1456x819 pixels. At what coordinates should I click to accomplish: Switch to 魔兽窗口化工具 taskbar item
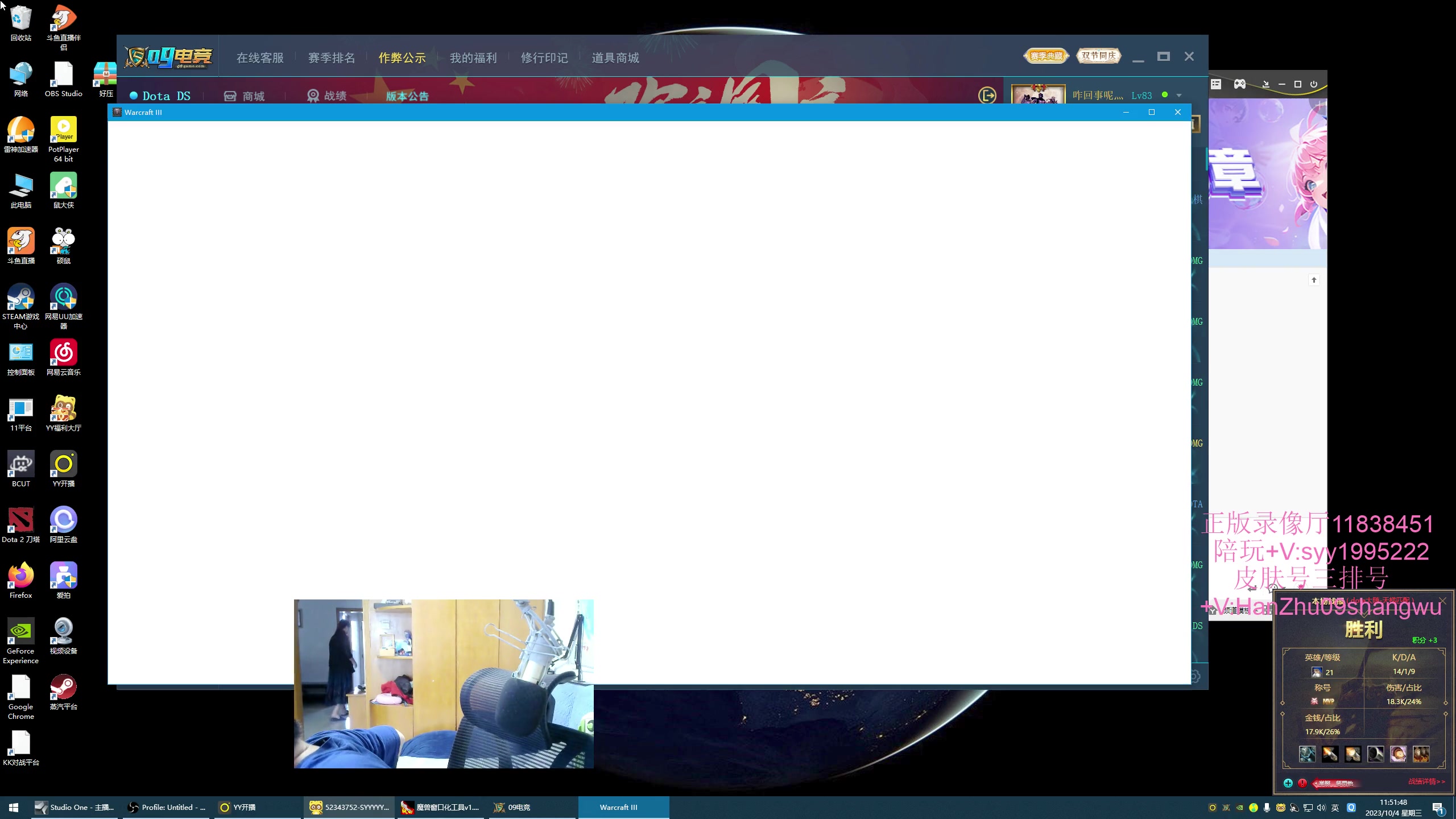[440, 807]
